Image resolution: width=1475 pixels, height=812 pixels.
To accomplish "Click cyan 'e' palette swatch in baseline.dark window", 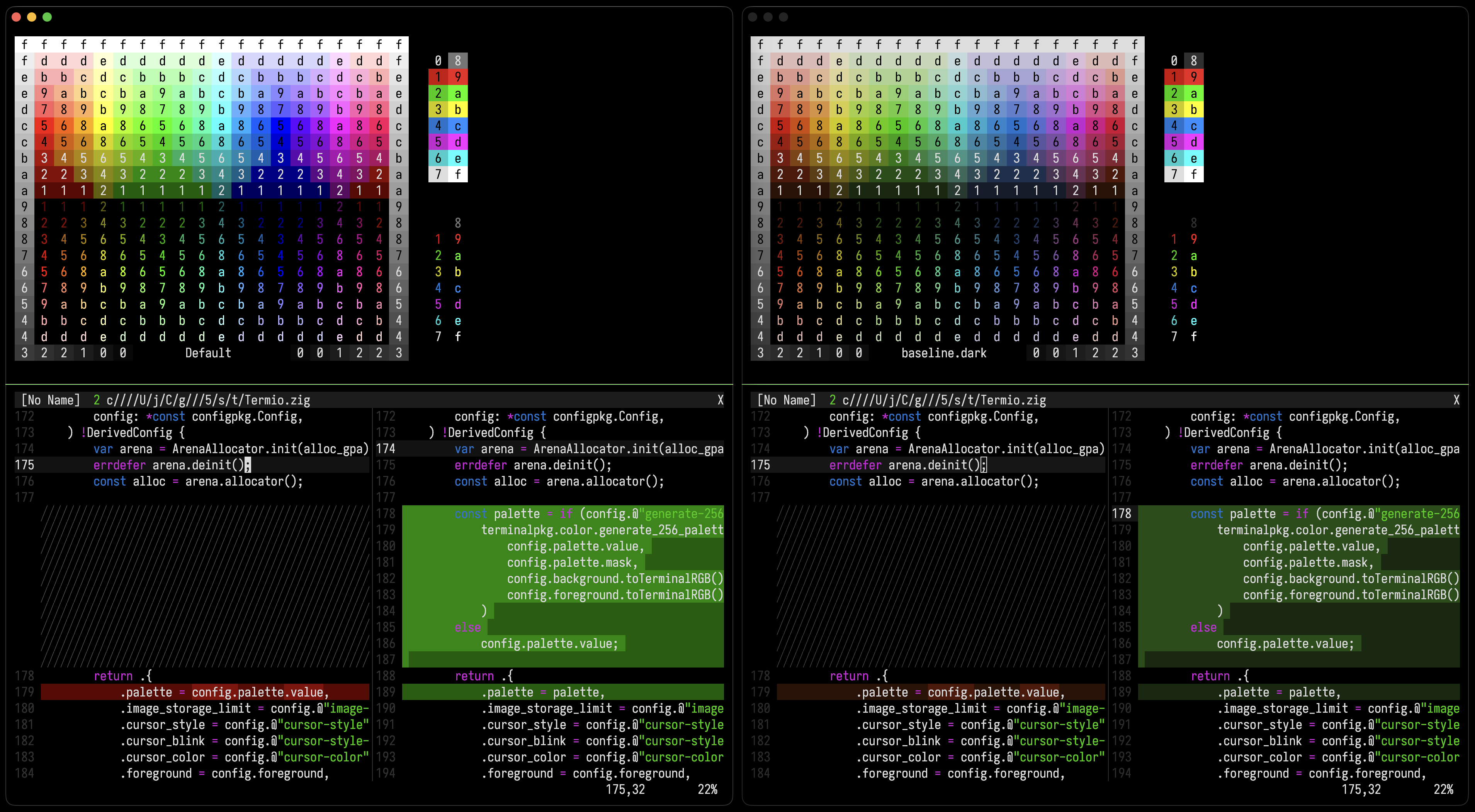I will pyautogui.click(x=1193, y=158).
